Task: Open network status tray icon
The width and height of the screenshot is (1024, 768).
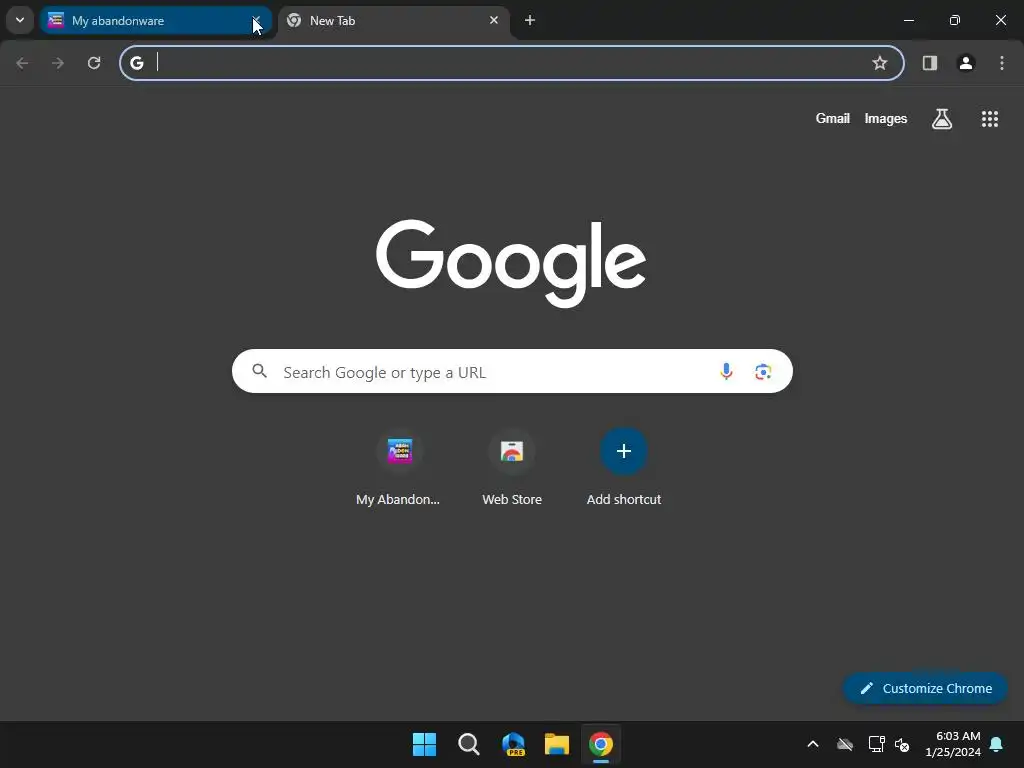Action: coord(876,744)
